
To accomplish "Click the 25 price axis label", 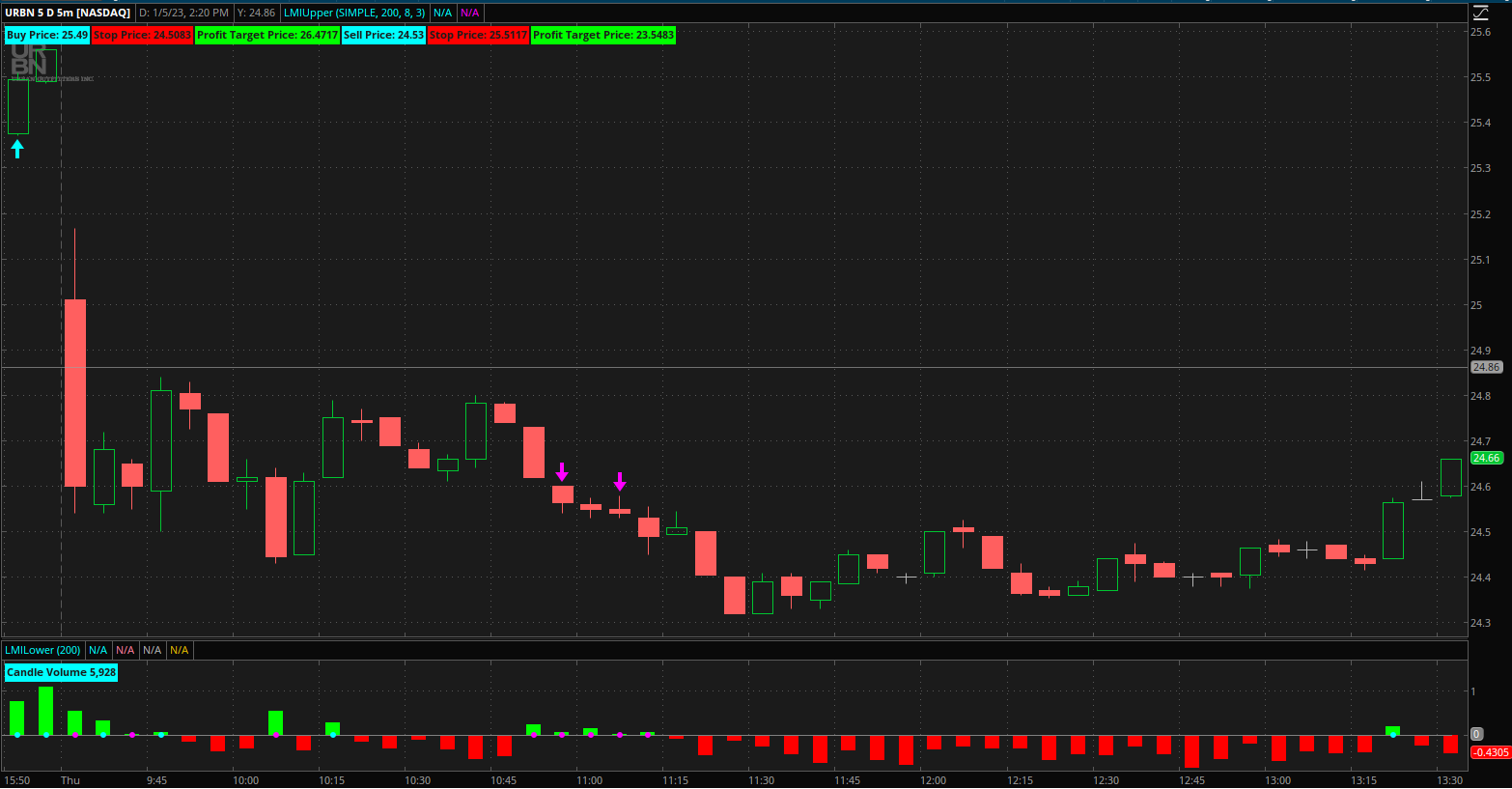I will [x=1476, y=305].
